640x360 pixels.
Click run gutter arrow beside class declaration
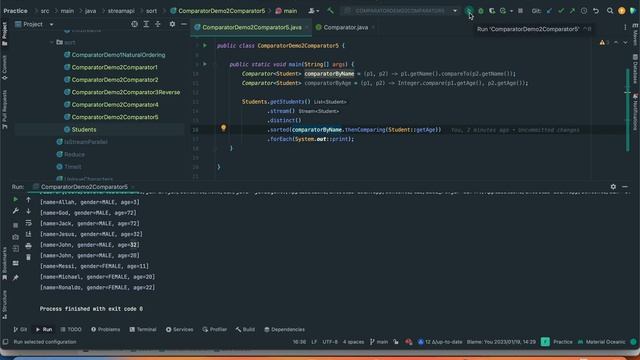tap(205, 45)
